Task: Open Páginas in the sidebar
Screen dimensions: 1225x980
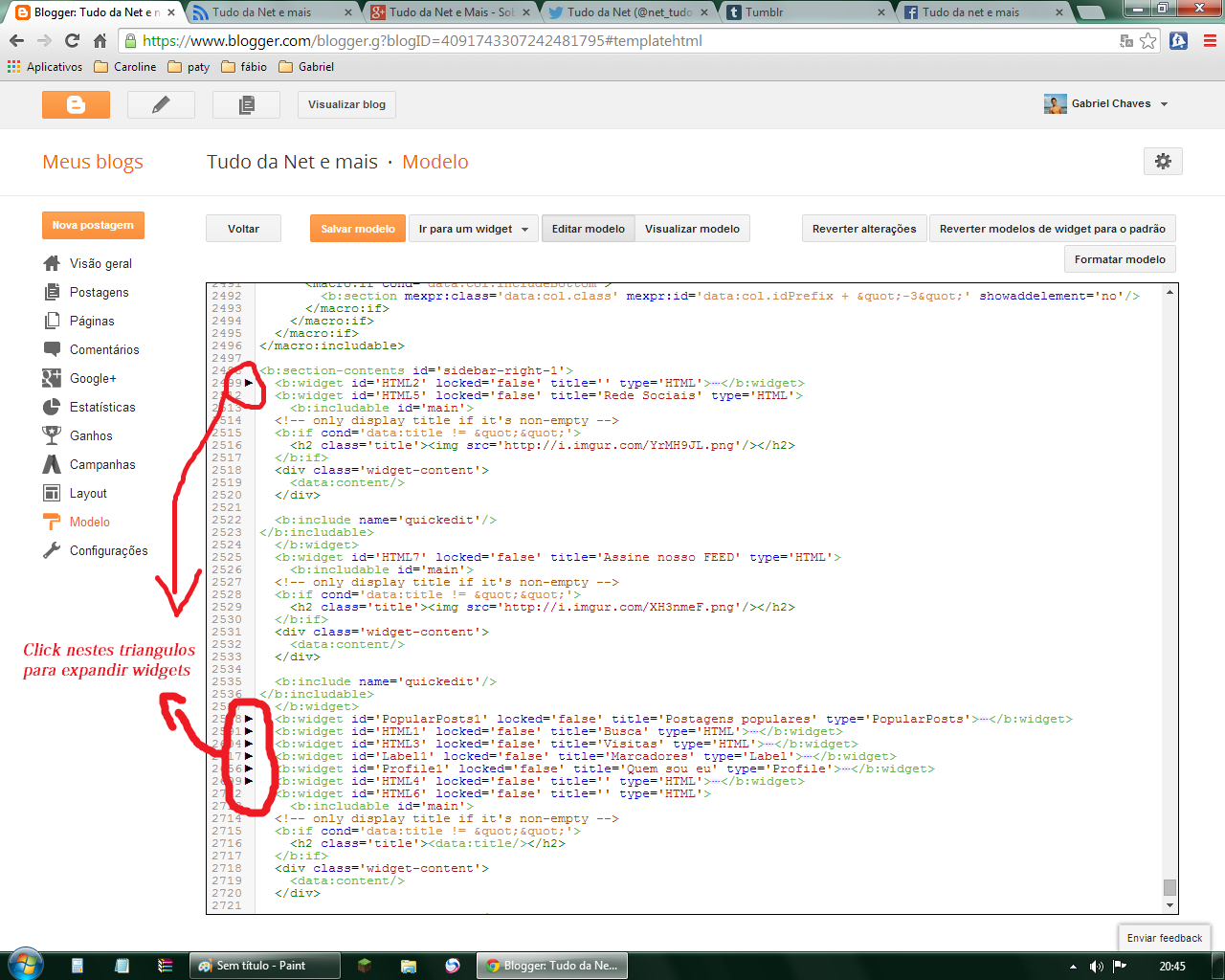Action: pos(92,321)
